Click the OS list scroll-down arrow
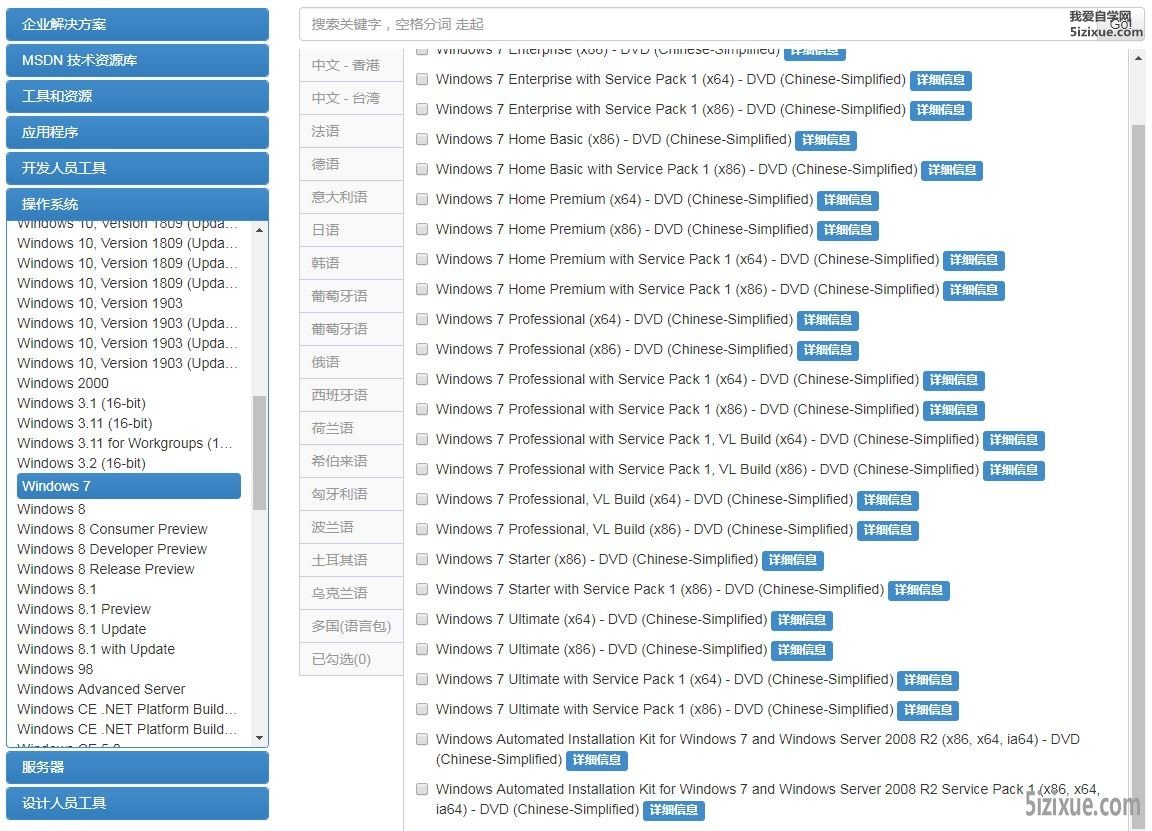 pyautogui.click(x=259, y=738)
